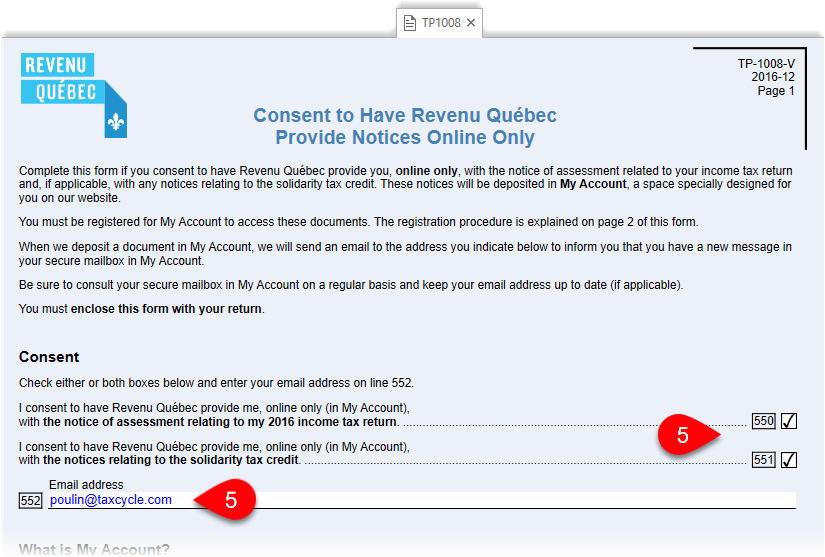Close the TP1008 tab
This screenshot has width=825, height=557.
(471, 23)
